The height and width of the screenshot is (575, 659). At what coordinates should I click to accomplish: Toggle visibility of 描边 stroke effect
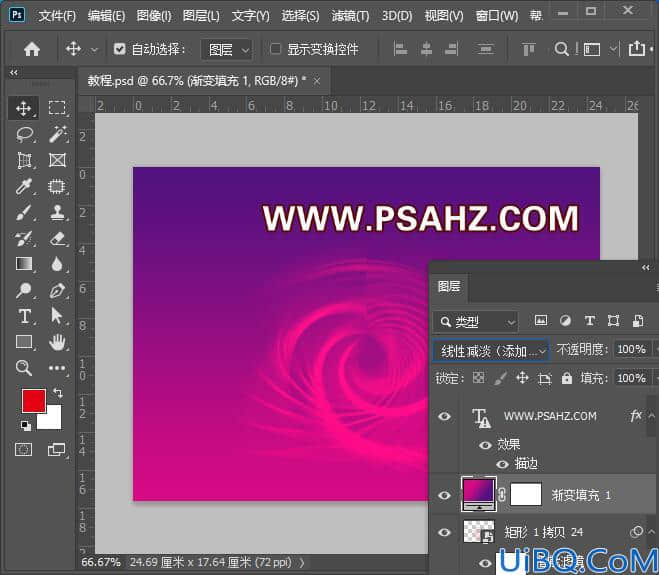point(503,464)
